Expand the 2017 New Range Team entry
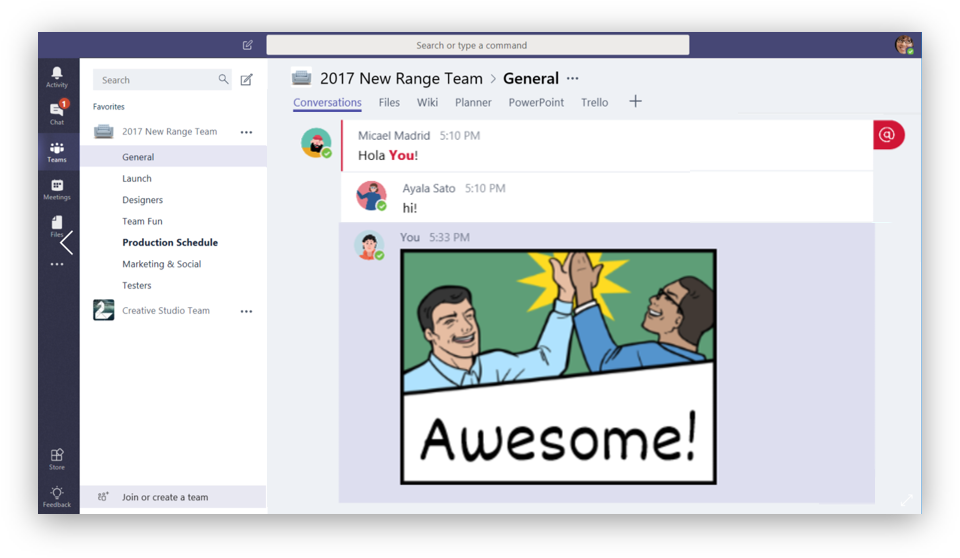The width and height of the screenshot is (960, 558). point(170,132)
